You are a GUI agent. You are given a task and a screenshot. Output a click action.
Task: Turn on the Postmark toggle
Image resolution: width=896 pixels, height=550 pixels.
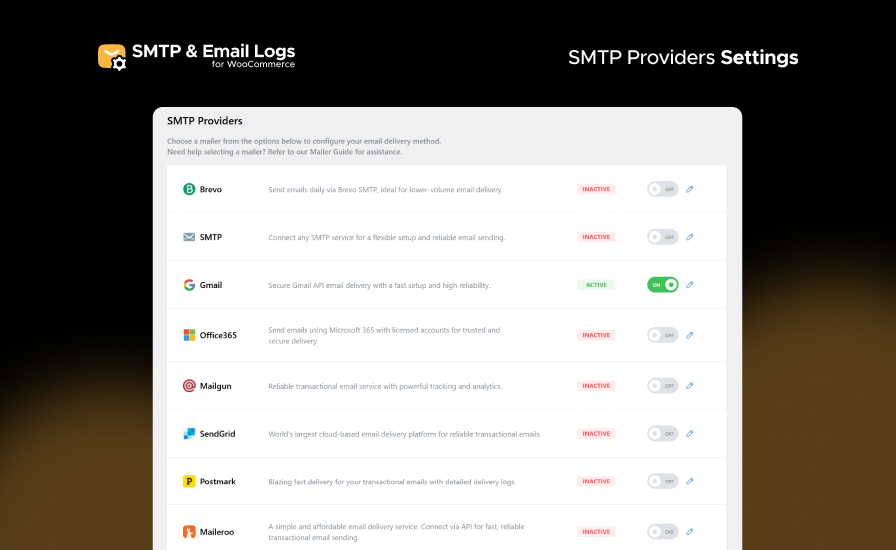click(663, 481)
